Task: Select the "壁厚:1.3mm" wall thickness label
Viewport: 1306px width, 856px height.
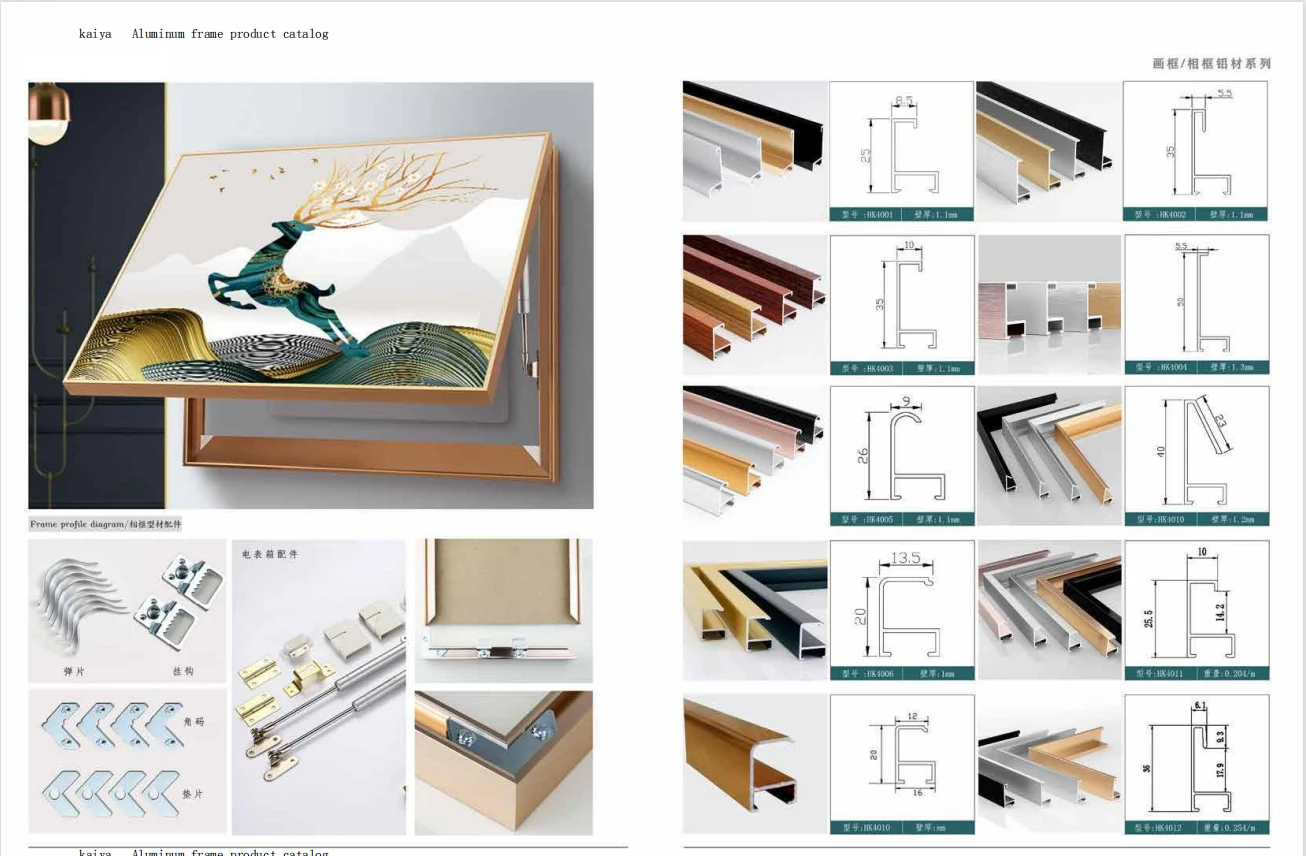Action: (1233, 368)
